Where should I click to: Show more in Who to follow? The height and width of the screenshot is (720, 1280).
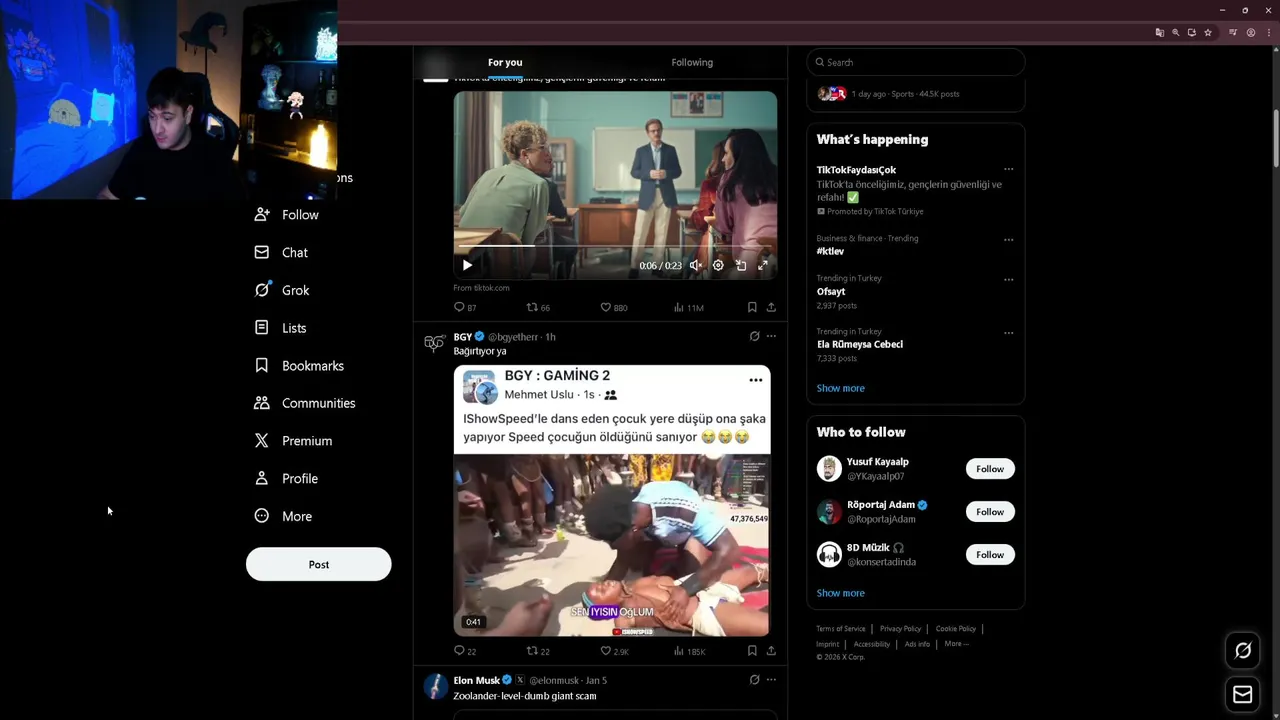(x=840, y=593)
